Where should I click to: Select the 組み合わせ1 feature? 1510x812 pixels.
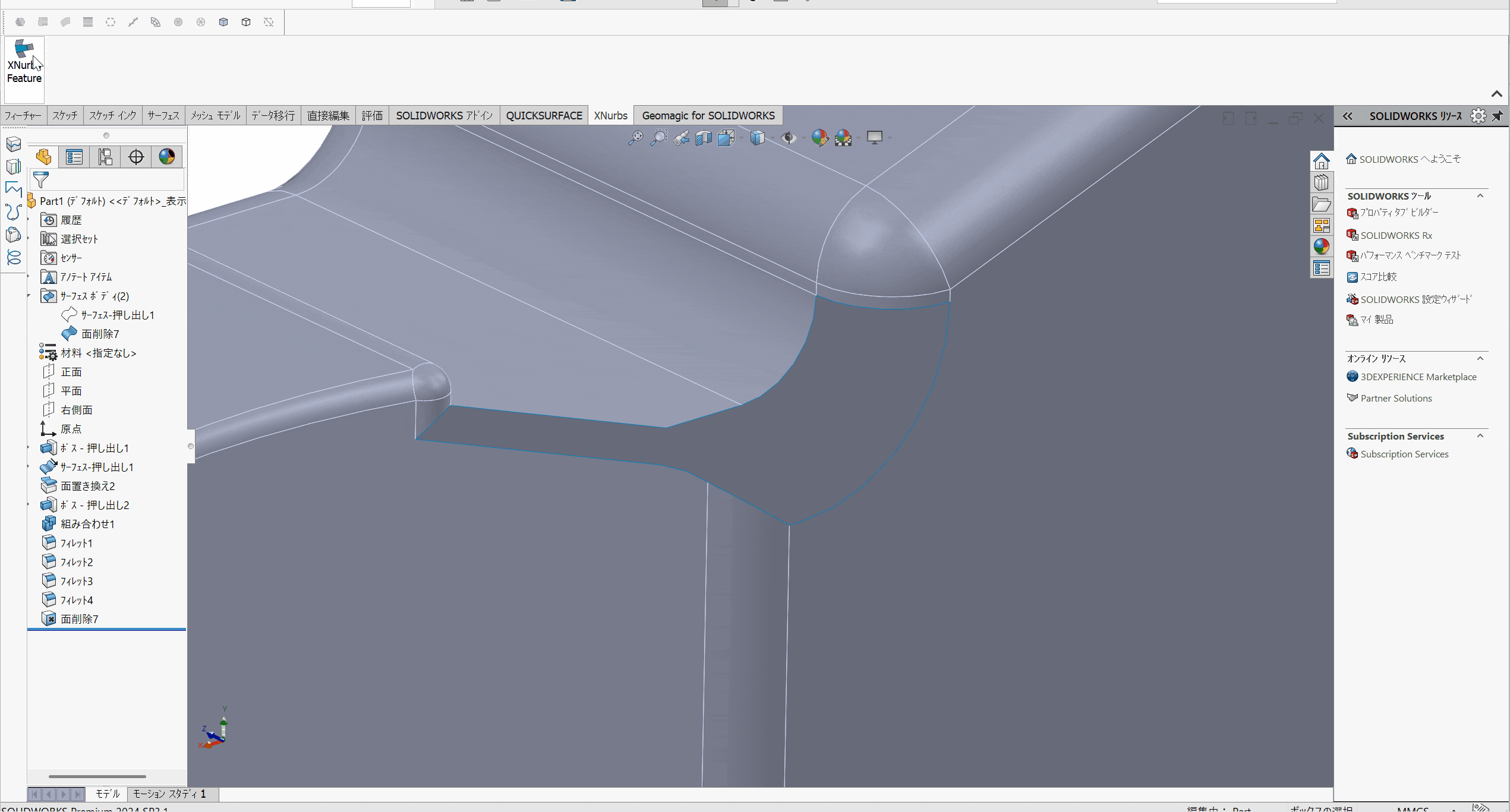tap(87, 525)
